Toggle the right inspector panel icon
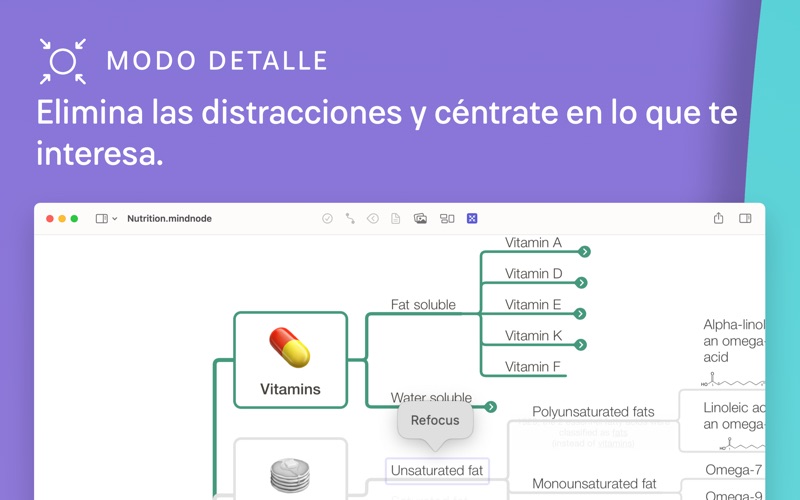Image resolution: width=800 pixels, height=500 pixels. coord(745,218)
